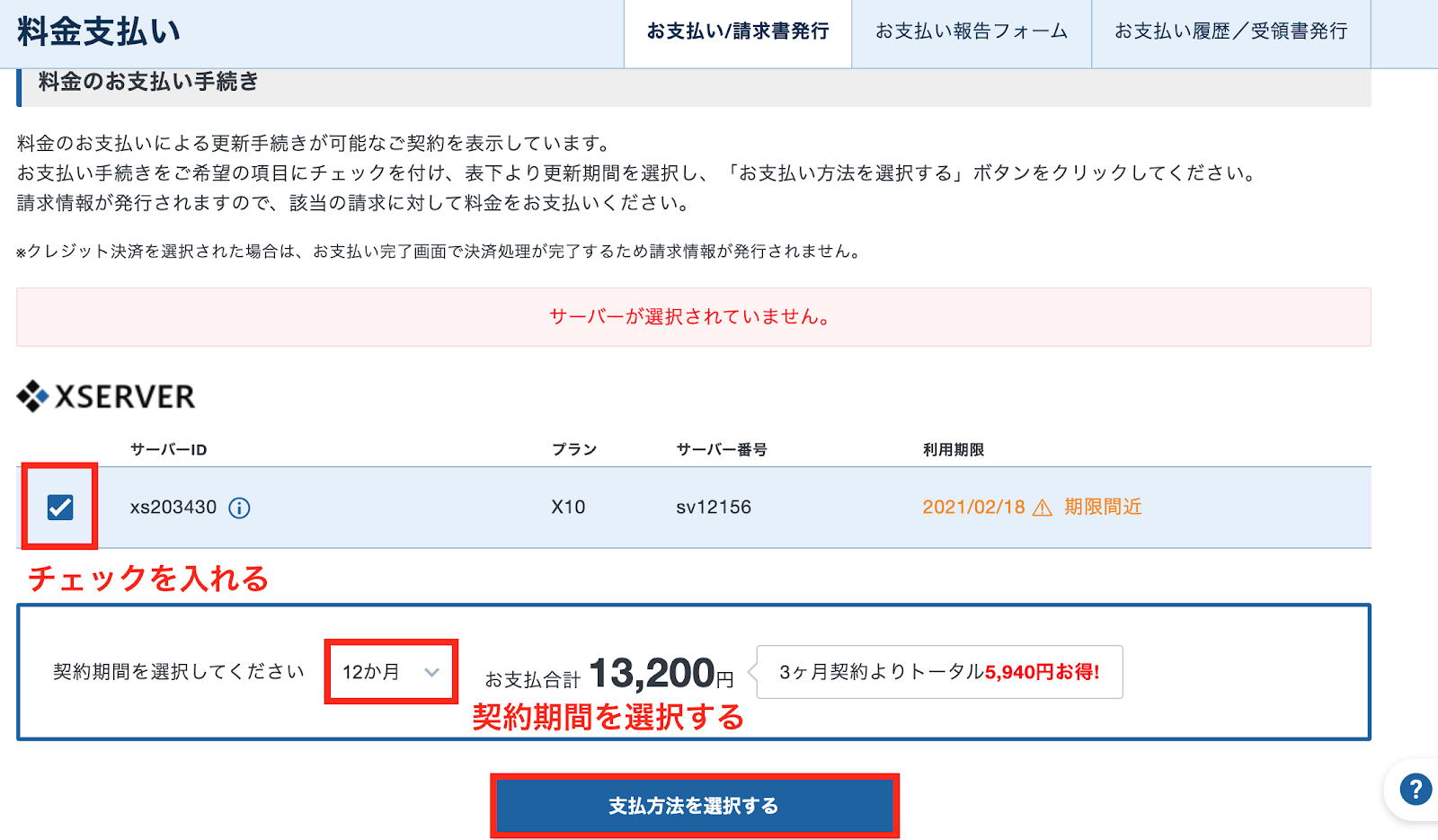Click the サーバー番号 column header
The width and height of the screenshot is (1438, 840).
pyautogui.click(x=722, y=449)
